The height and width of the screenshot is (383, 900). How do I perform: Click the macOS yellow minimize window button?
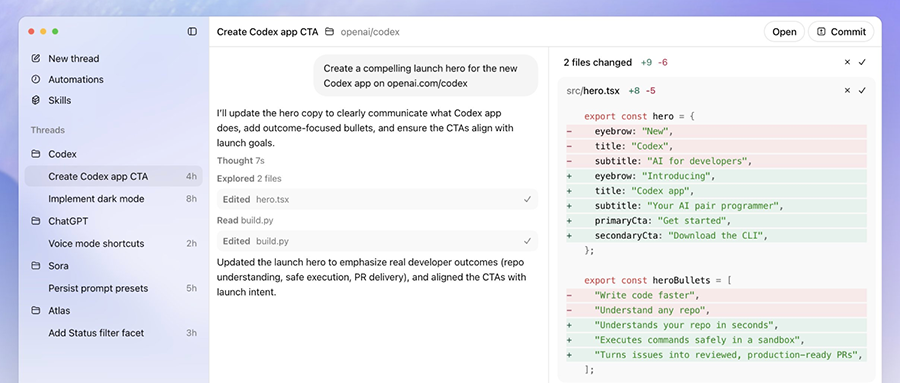point(43,32)
